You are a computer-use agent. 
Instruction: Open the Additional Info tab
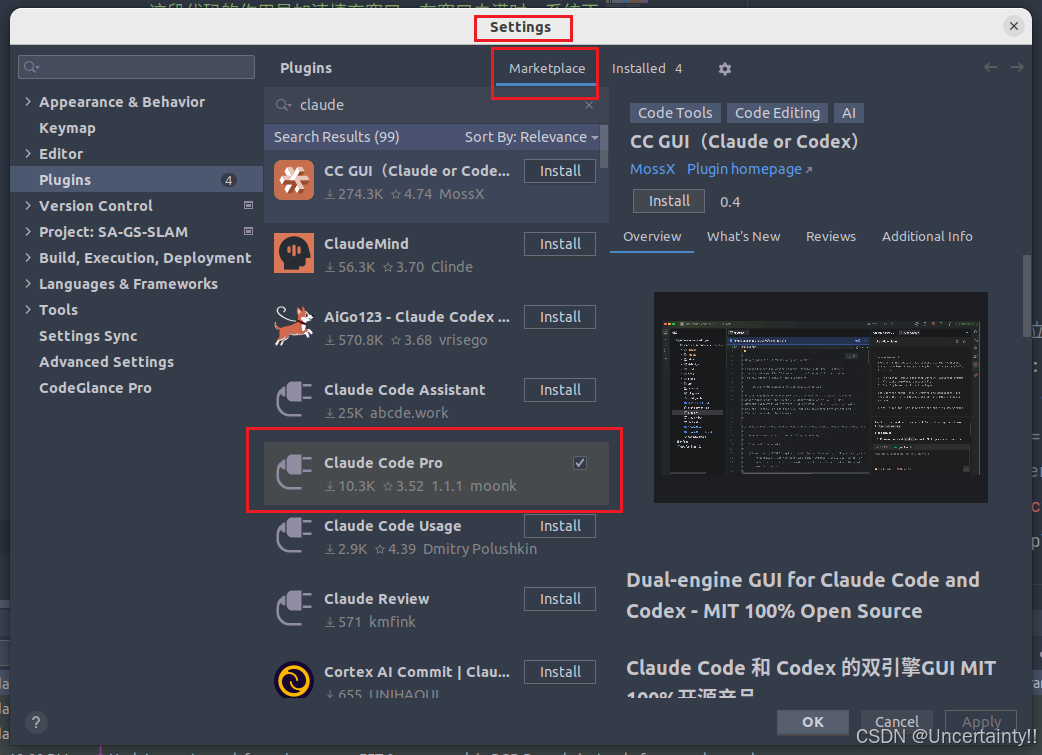pos(927,237)
